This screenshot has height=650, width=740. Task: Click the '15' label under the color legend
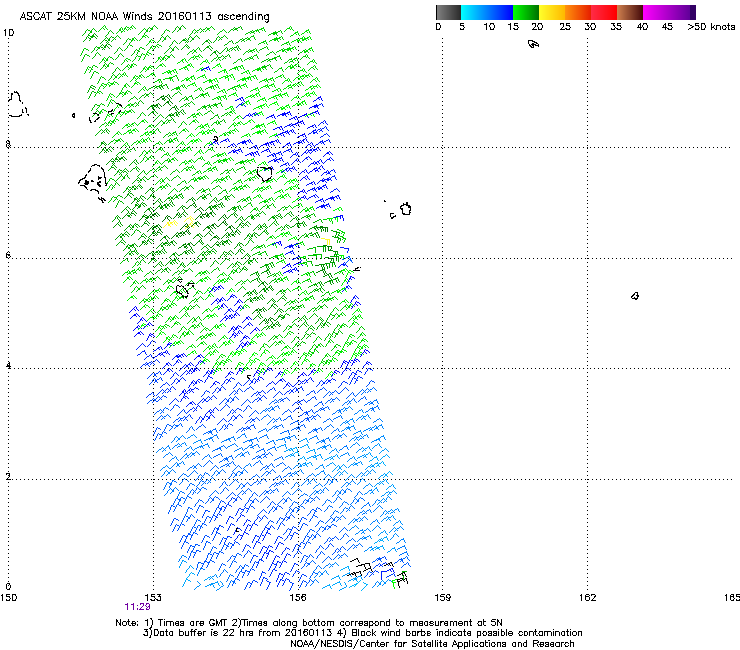coord(513,27)
